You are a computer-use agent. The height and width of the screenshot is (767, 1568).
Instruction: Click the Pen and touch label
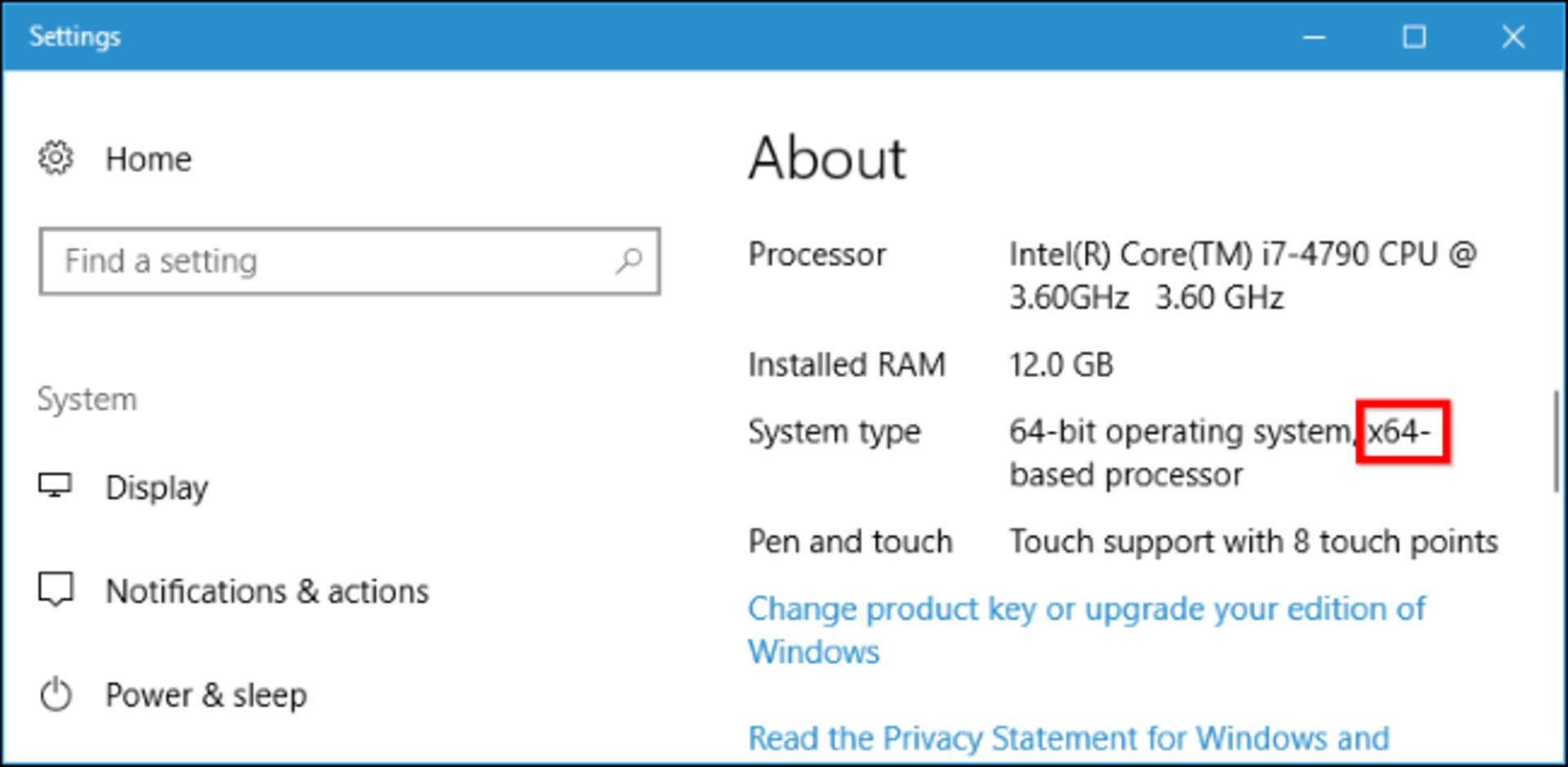click(850, 542)
